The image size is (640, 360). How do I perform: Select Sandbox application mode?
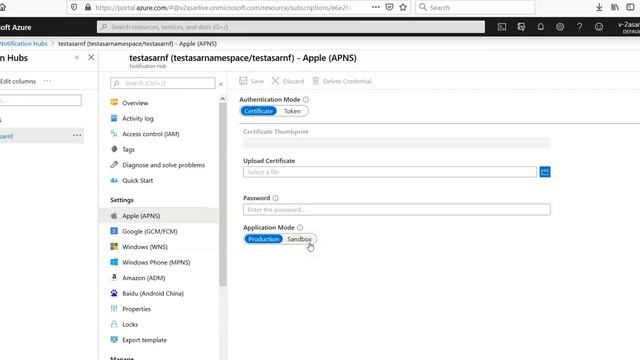click(x=299, y=239)
